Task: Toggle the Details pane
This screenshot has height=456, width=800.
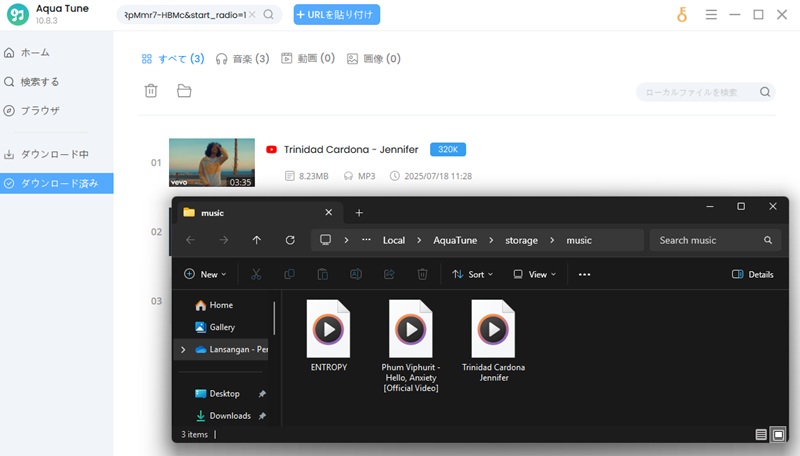Action: [x=753, y=274]
